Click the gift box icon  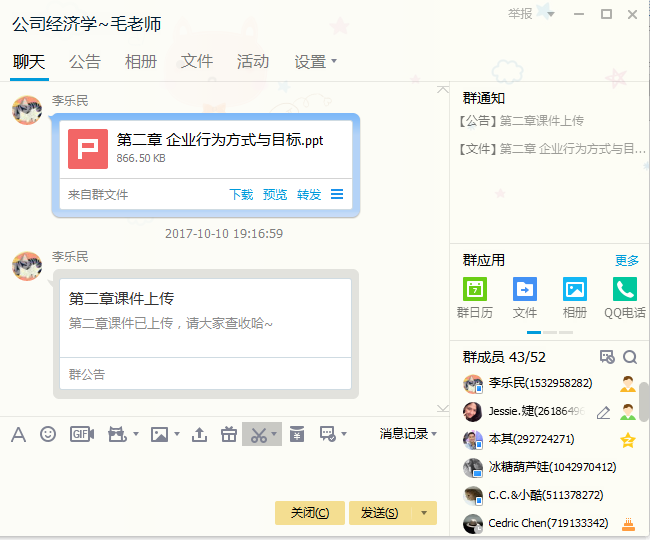coord(229,434)
